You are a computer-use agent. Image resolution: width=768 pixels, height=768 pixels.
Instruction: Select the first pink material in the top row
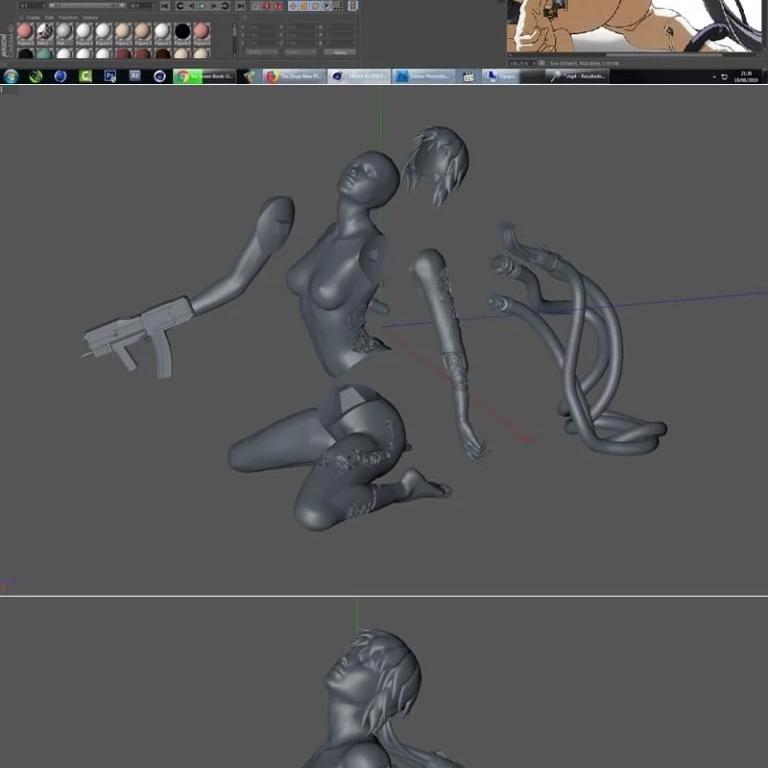coord(25,31)
